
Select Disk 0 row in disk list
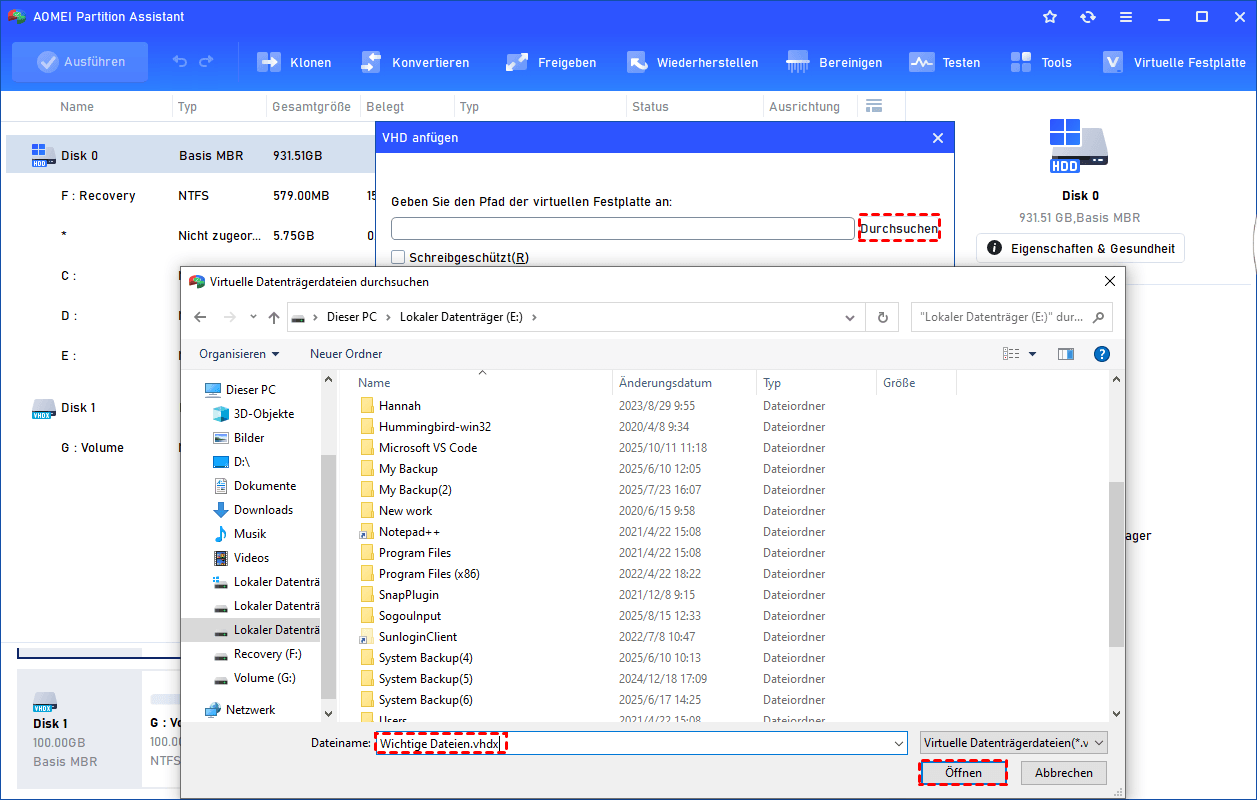click(190, 156)
